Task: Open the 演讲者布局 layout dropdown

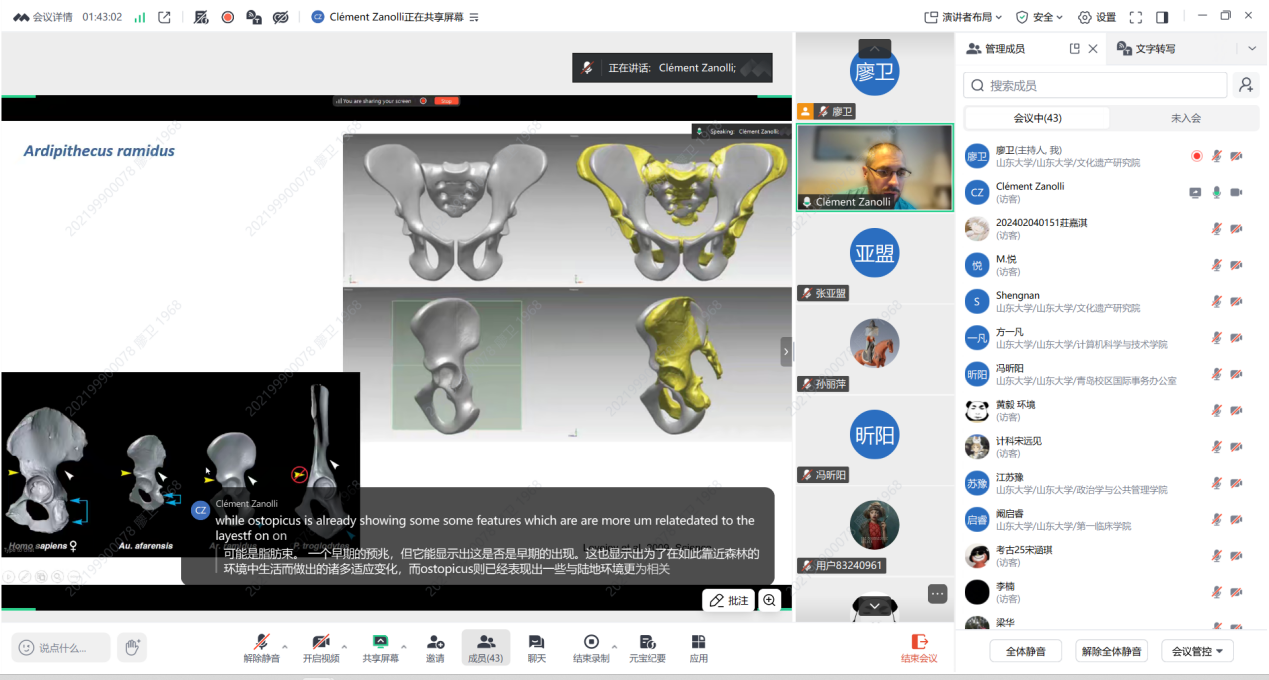Action: (964, 17)
